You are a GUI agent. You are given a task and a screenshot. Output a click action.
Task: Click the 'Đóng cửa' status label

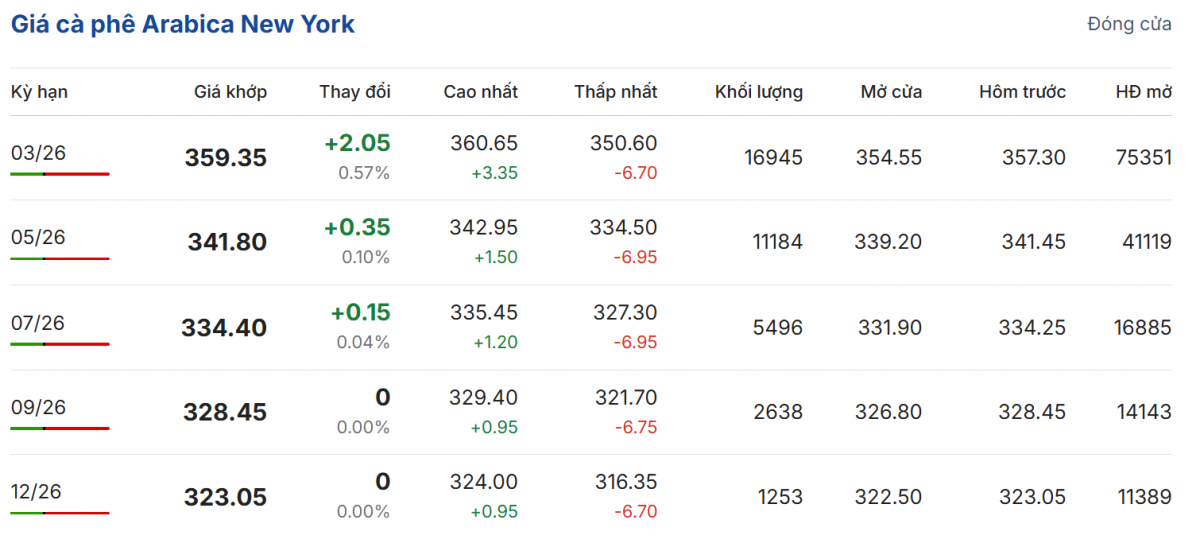click(x=1129, y=24)
